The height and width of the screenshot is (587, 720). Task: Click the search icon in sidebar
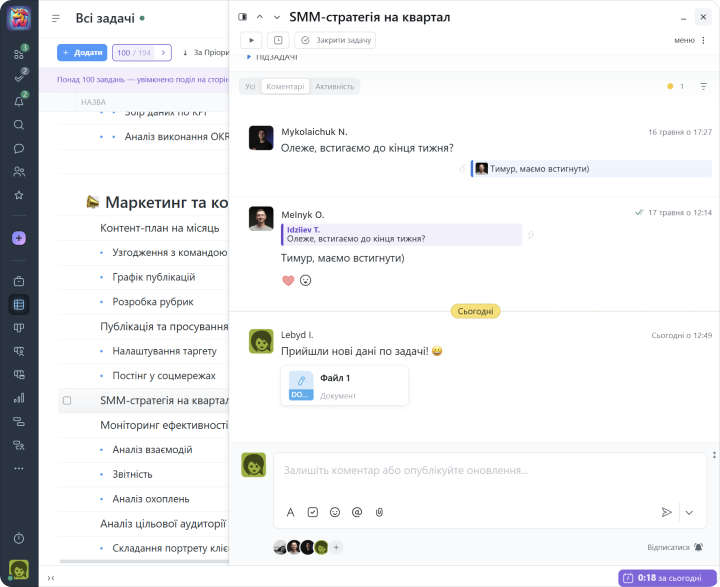coord(19,125)
